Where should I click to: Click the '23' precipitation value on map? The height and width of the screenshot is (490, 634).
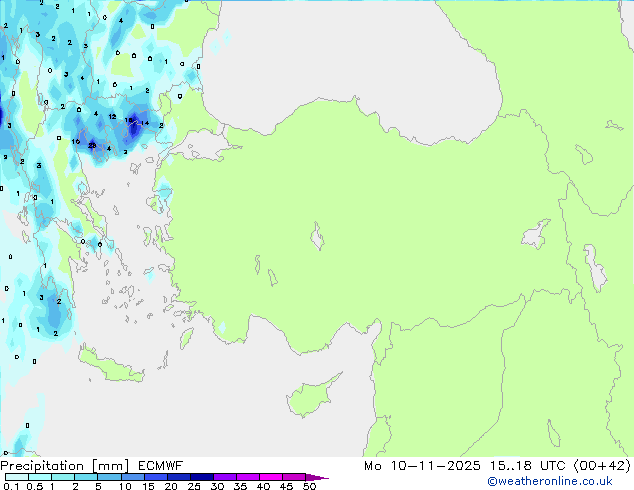point(92,146)
